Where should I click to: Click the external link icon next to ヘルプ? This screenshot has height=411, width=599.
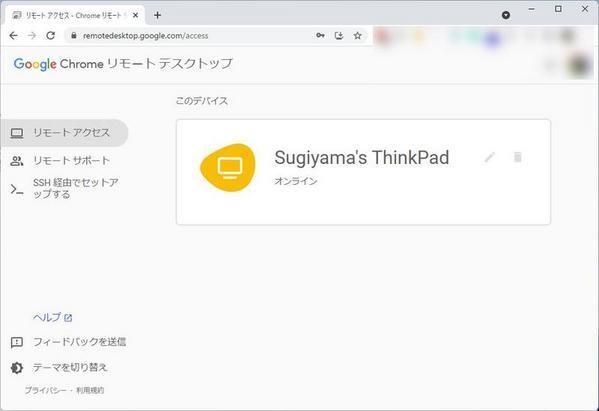68,318
